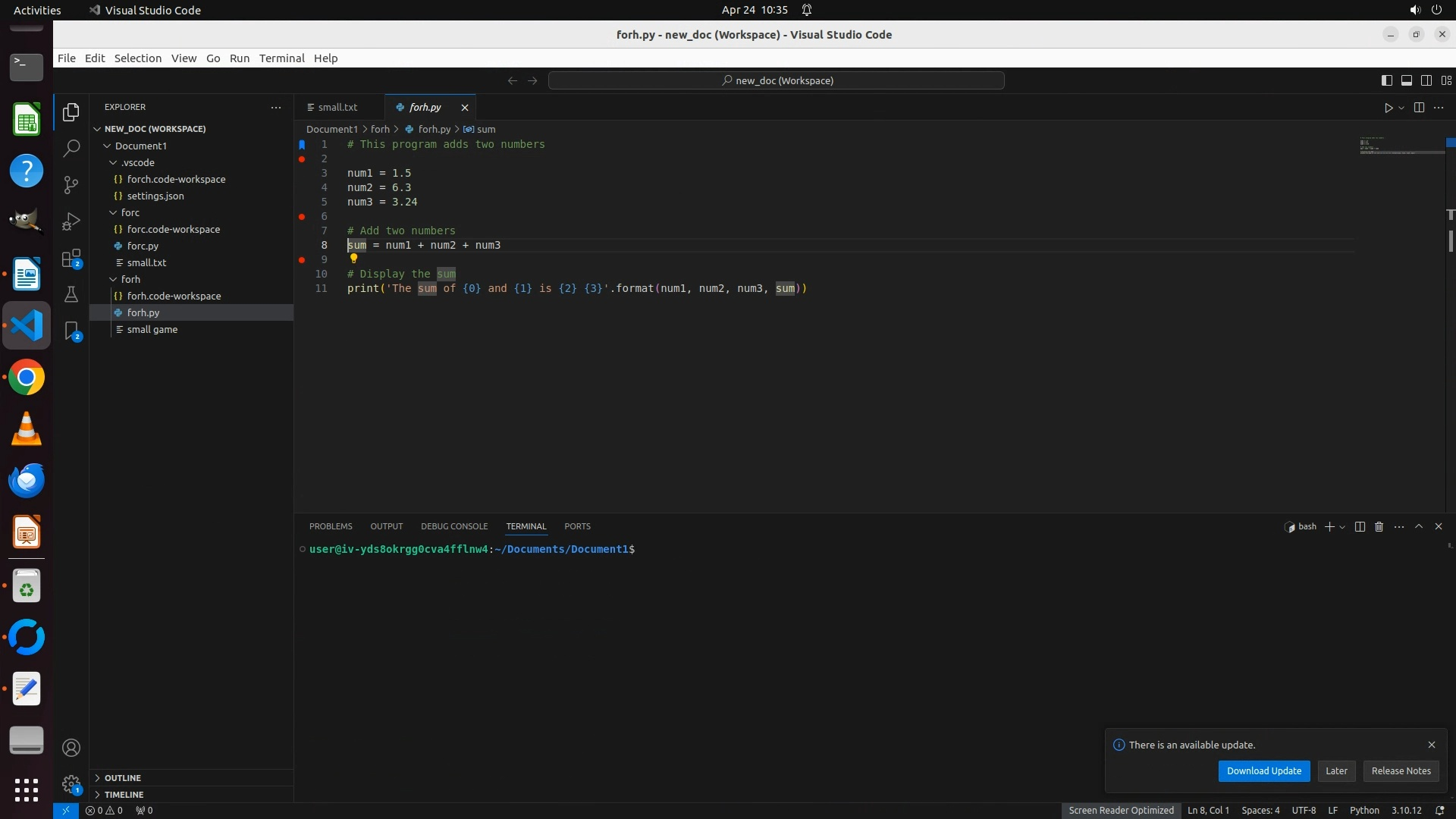Toggle the bottom Panel layout button
Image resolution: width=1456 pixels, height=819 pixels.
(1406, 80)
